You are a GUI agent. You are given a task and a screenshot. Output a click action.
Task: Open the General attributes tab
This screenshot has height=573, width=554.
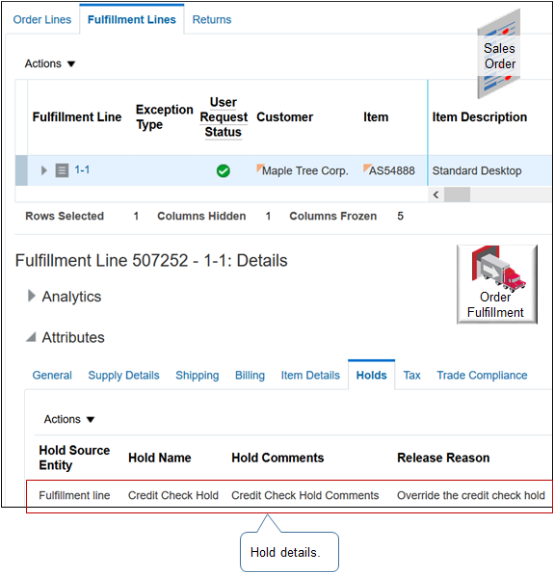52,375
